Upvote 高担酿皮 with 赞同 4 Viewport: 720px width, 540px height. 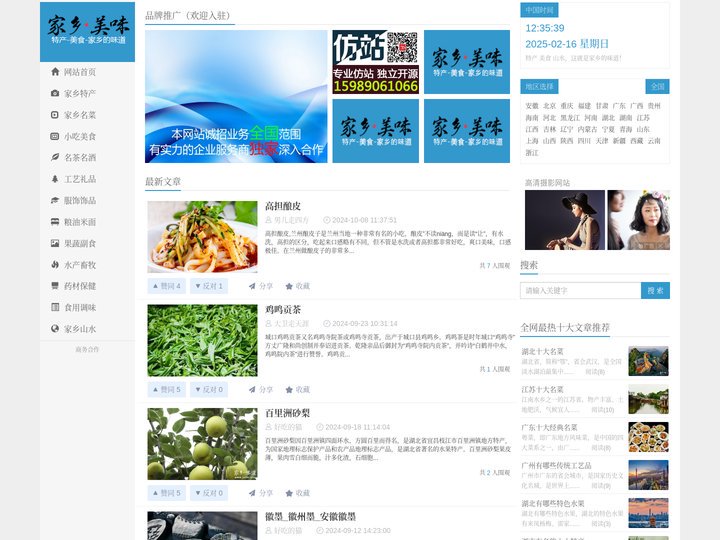click(x=167, y=286)
